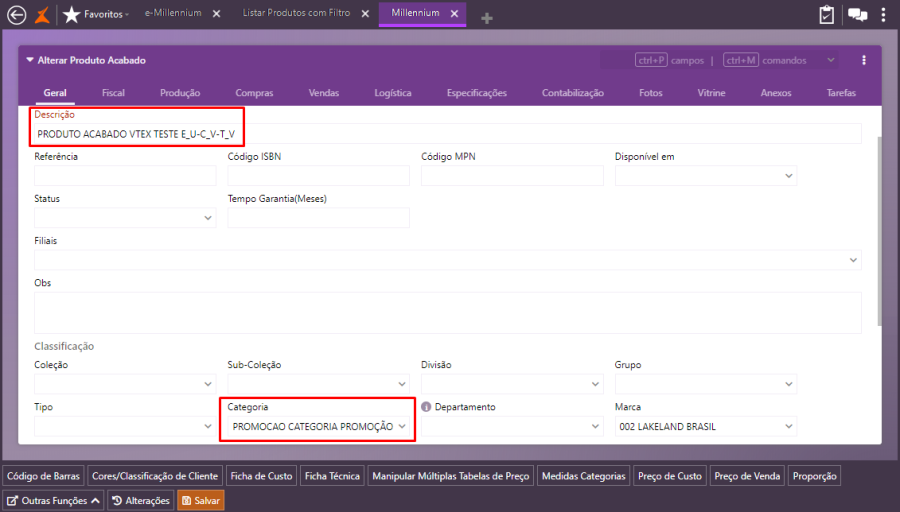
Task: Open the Anexos tab
Action: pyautogui.click(x=776, y=93)
